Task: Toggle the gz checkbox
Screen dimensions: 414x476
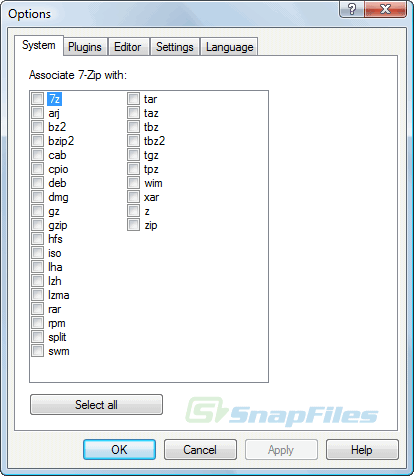Action: (37, 211)
